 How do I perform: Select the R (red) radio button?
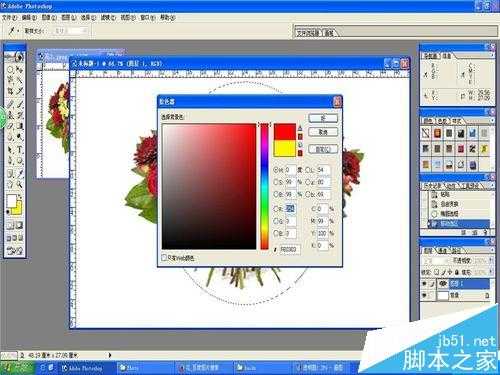pyautogui.click(x=276, y=209)
